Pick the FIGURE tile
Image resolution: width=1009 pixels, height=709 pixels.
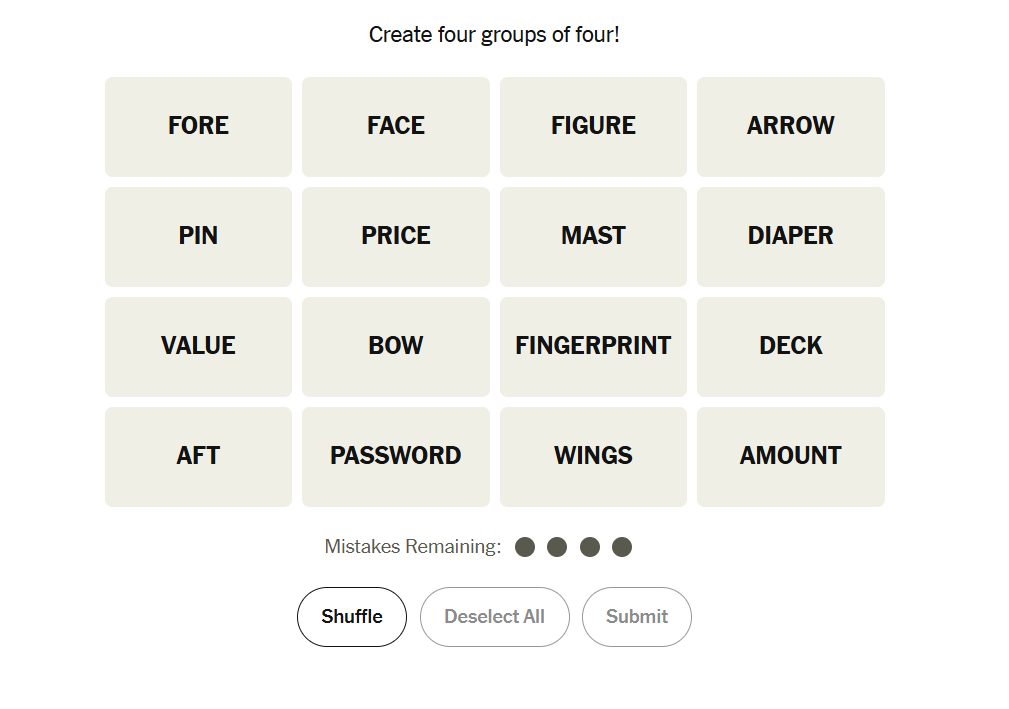click(593, 126)
